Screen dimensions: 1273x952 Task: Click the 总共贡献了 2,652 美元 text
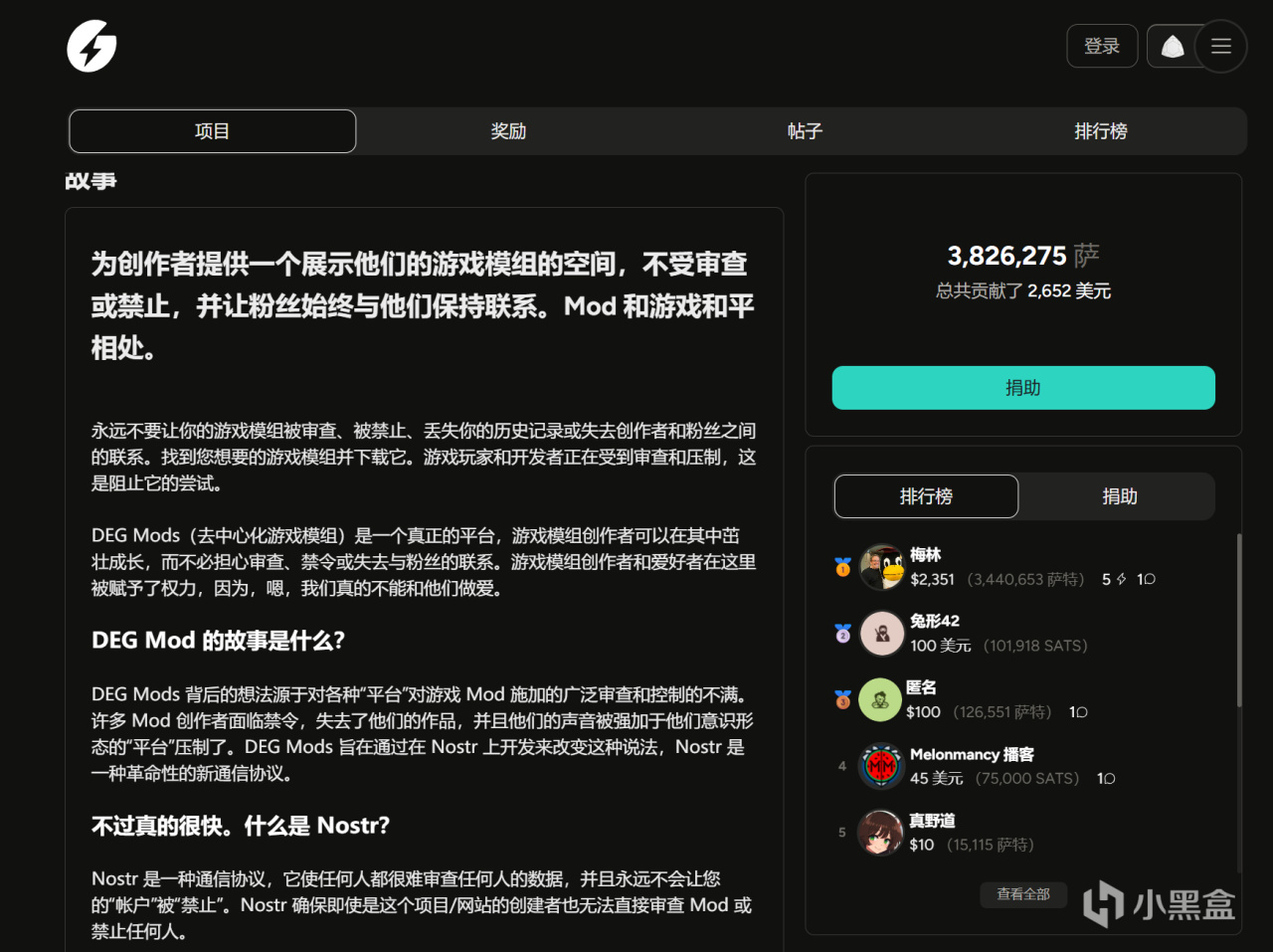pyautogui.click(x=1023, y=291)
